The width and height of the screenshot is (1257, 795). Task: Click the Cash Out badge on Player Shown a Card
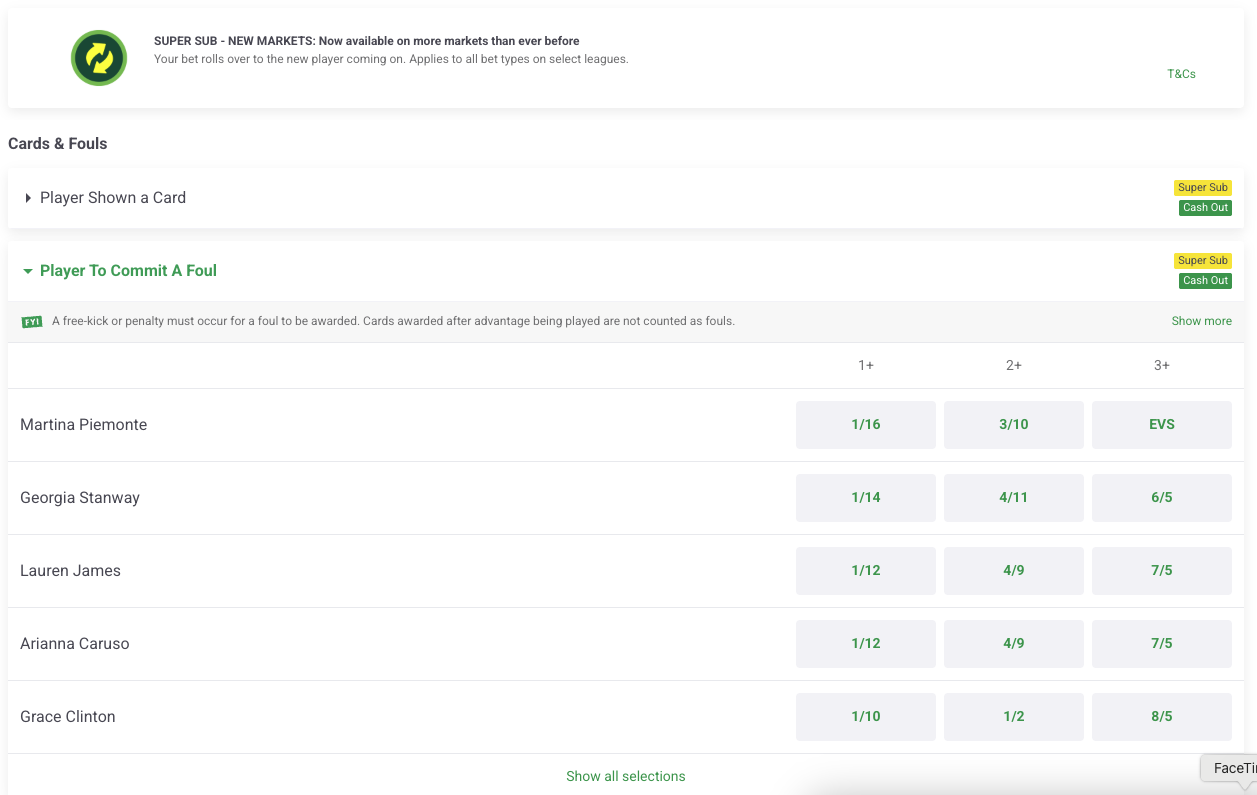coord(1205,208)
